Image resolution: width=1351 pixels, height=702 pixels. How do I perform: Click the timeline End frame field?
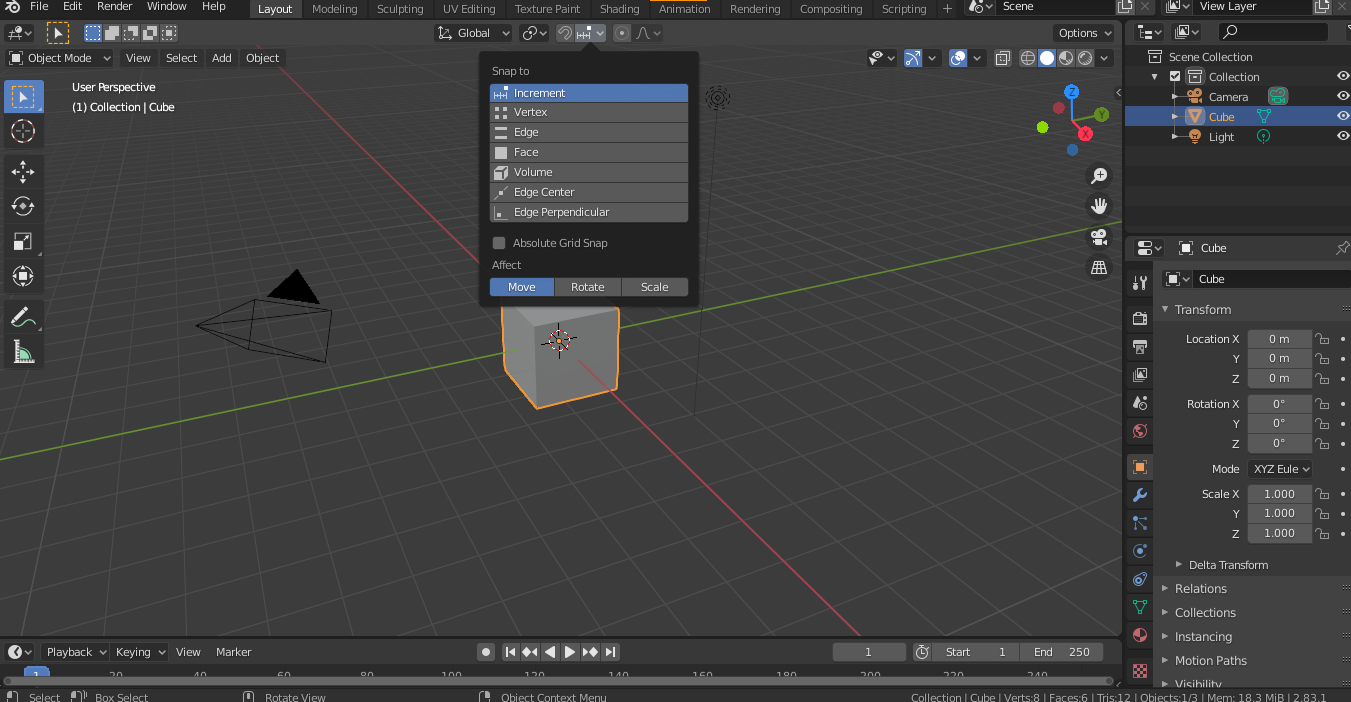point(1061,652)
